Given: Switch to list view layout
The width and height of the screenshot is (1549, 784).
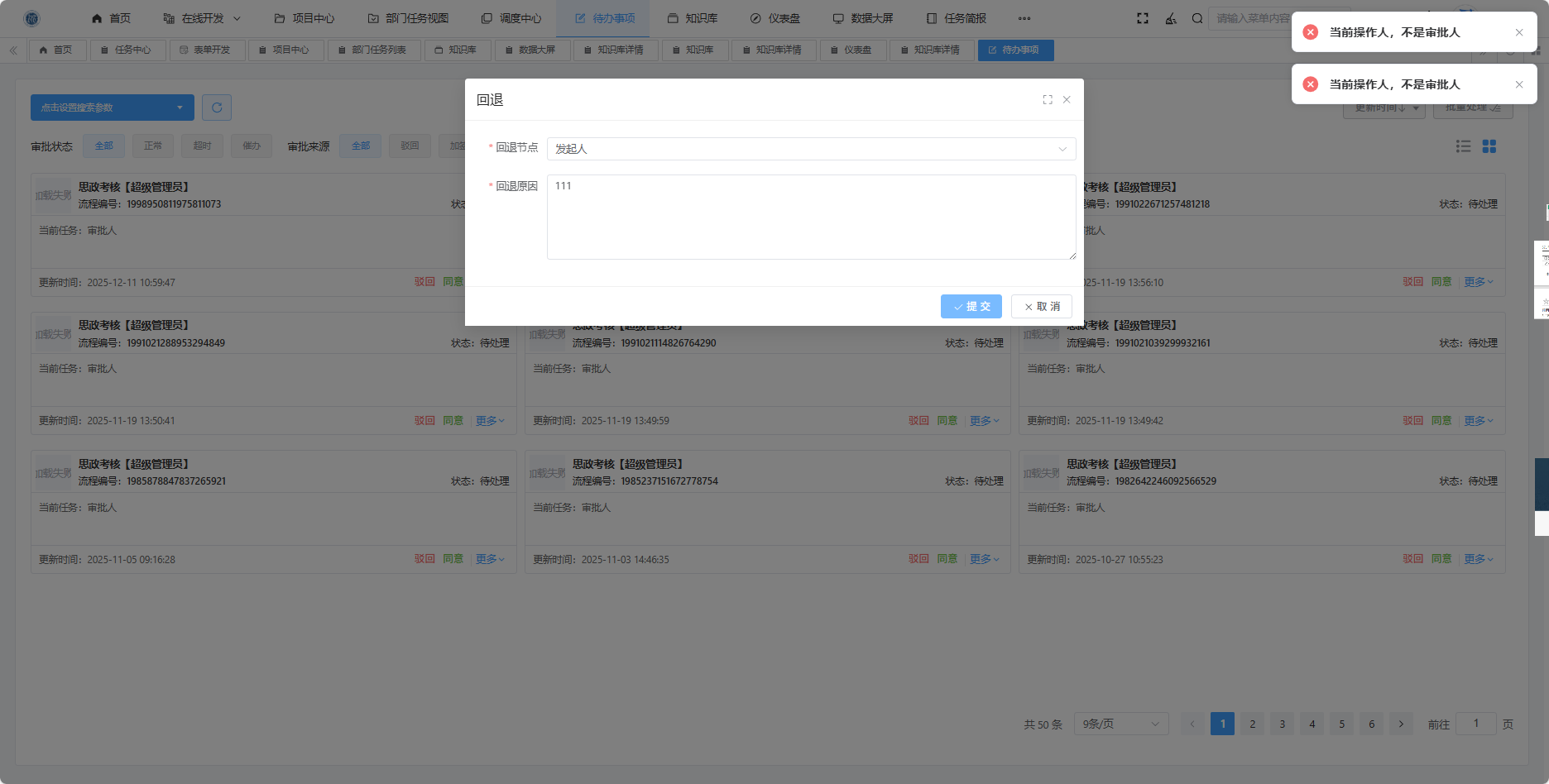Looking at the screenshot, I should [x=1464, y=146].
